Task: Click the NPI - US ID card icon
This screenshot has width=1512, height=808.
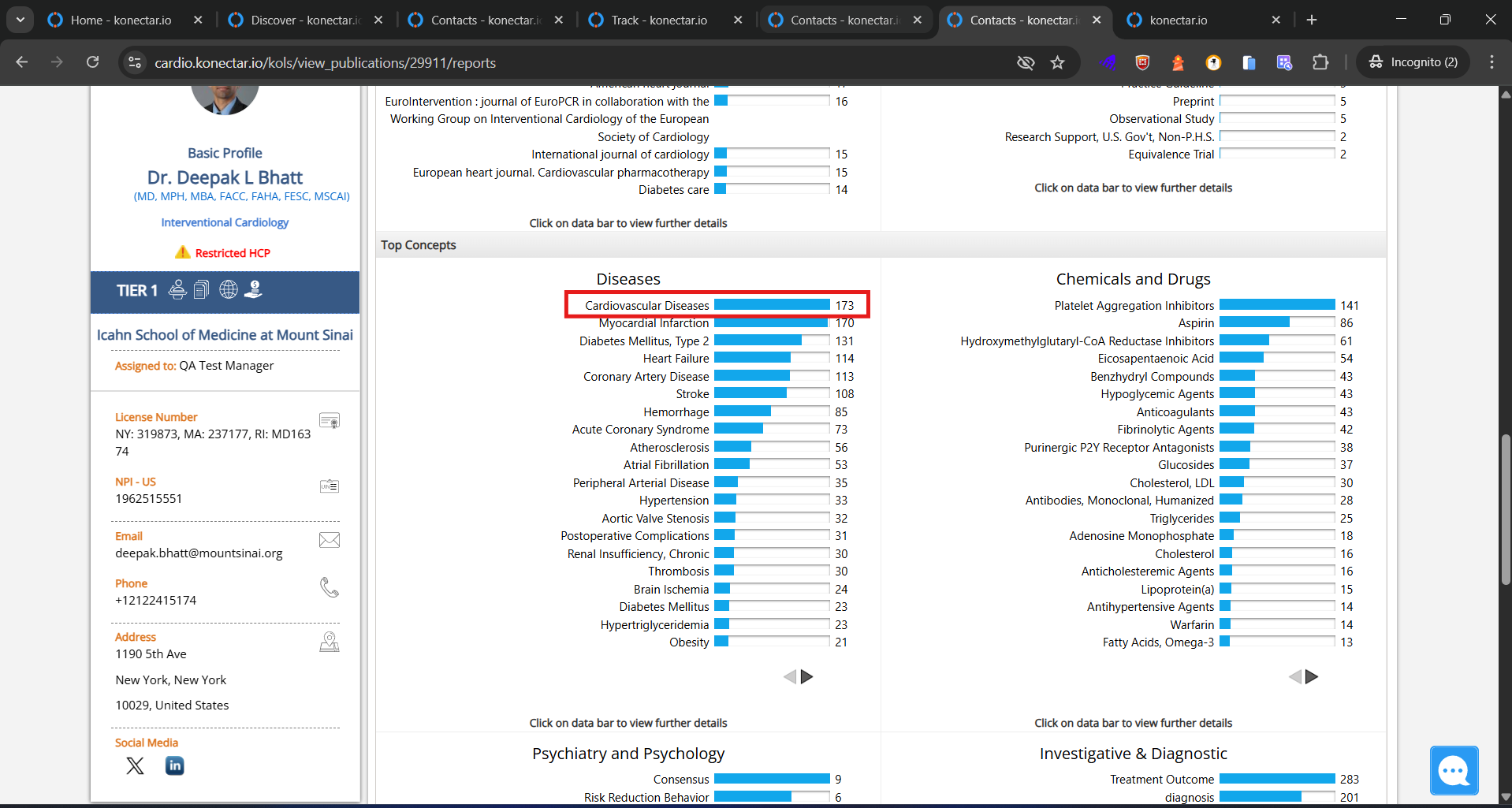Action: [x=330, y=486]
